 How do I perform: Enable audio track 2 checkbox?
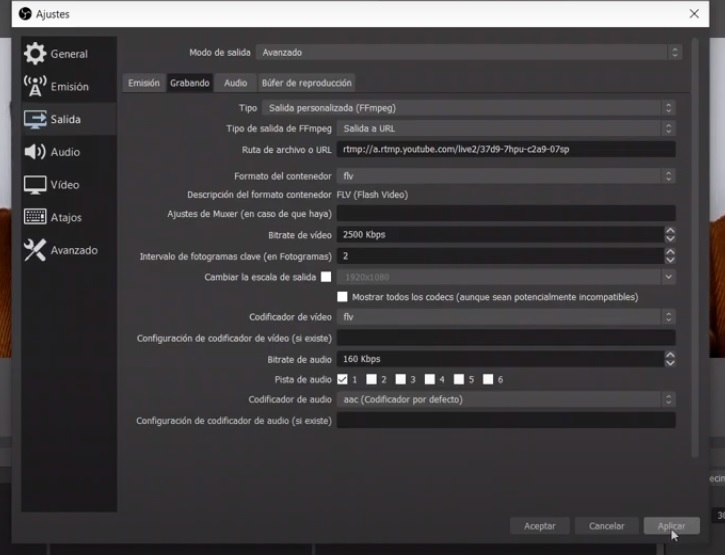coord(371,379)
